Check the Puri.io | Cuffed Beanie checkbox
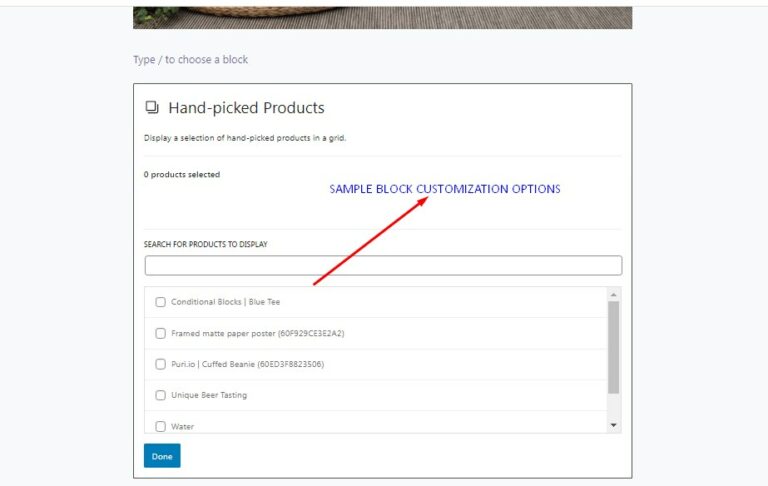 click(160, 364)
